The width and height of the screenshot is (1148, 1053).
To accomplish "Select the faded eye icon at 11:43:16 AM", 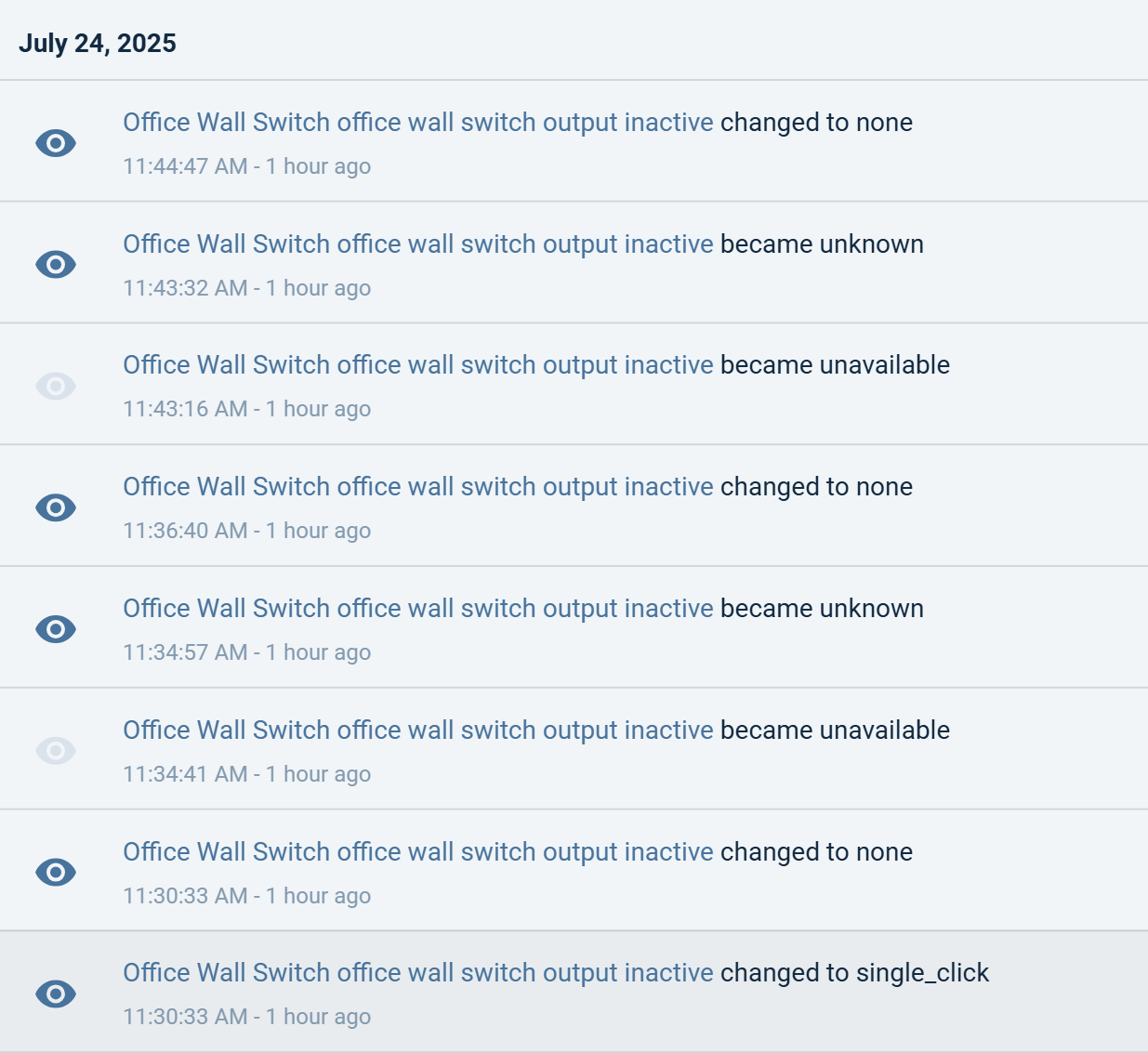I will [56, 386].
